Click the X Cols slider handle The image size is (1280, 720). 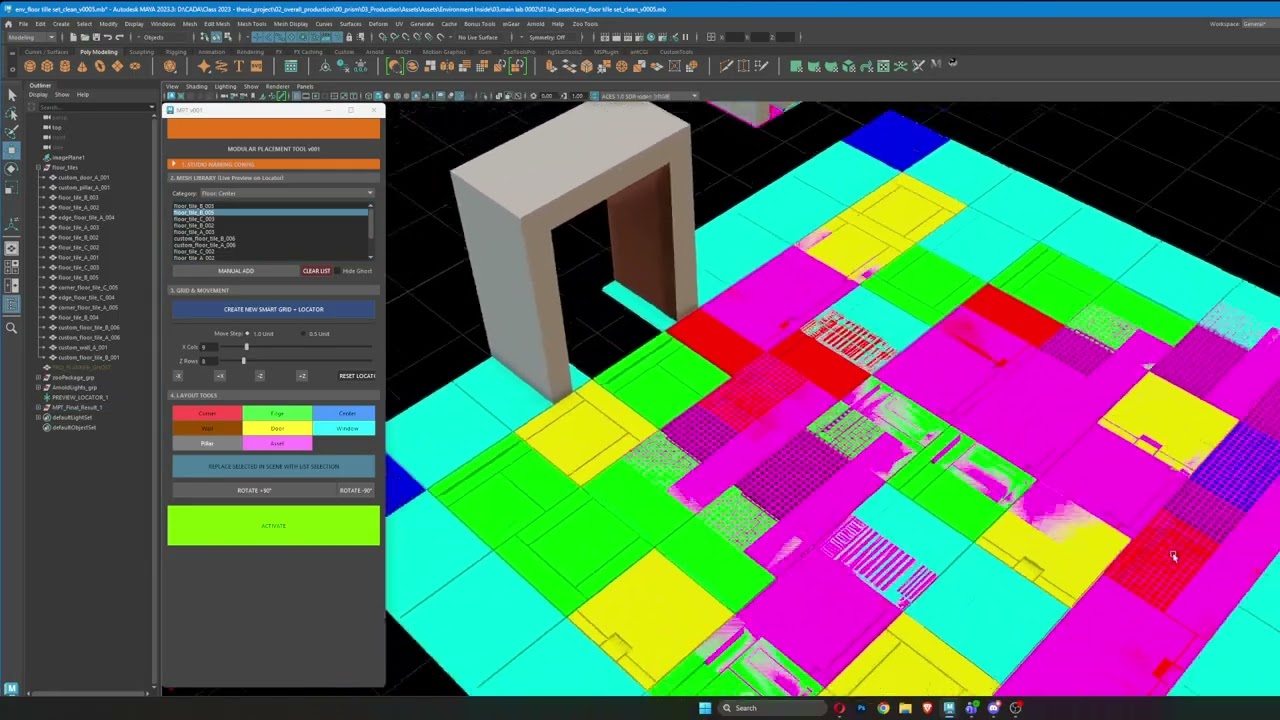pos(247,347)
